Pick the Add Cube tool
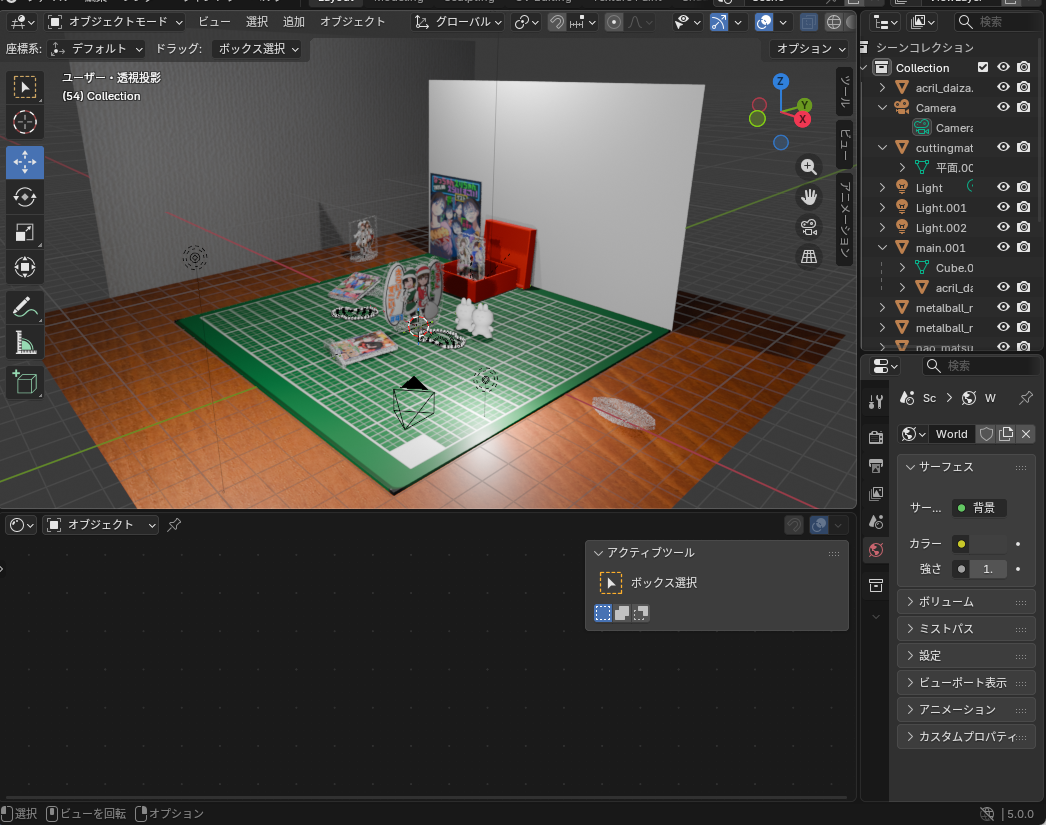Screen dimensions: 1046x825 [x=25, y=382]
